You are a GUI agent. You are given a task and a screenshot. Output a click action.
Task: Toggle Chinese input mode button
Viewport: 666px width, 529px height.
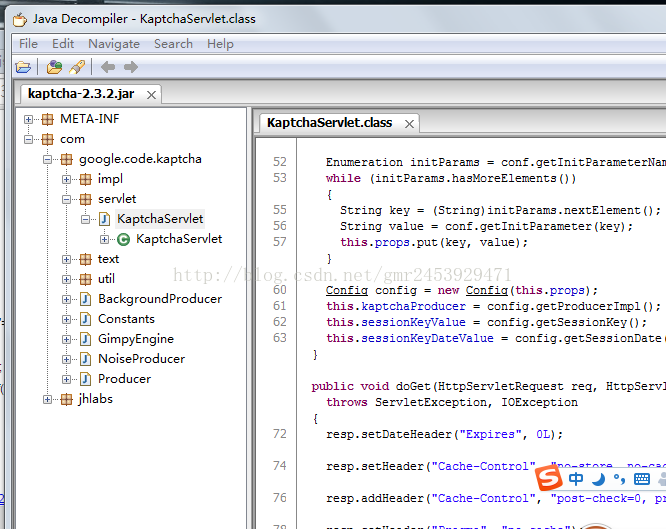[576, 479]
